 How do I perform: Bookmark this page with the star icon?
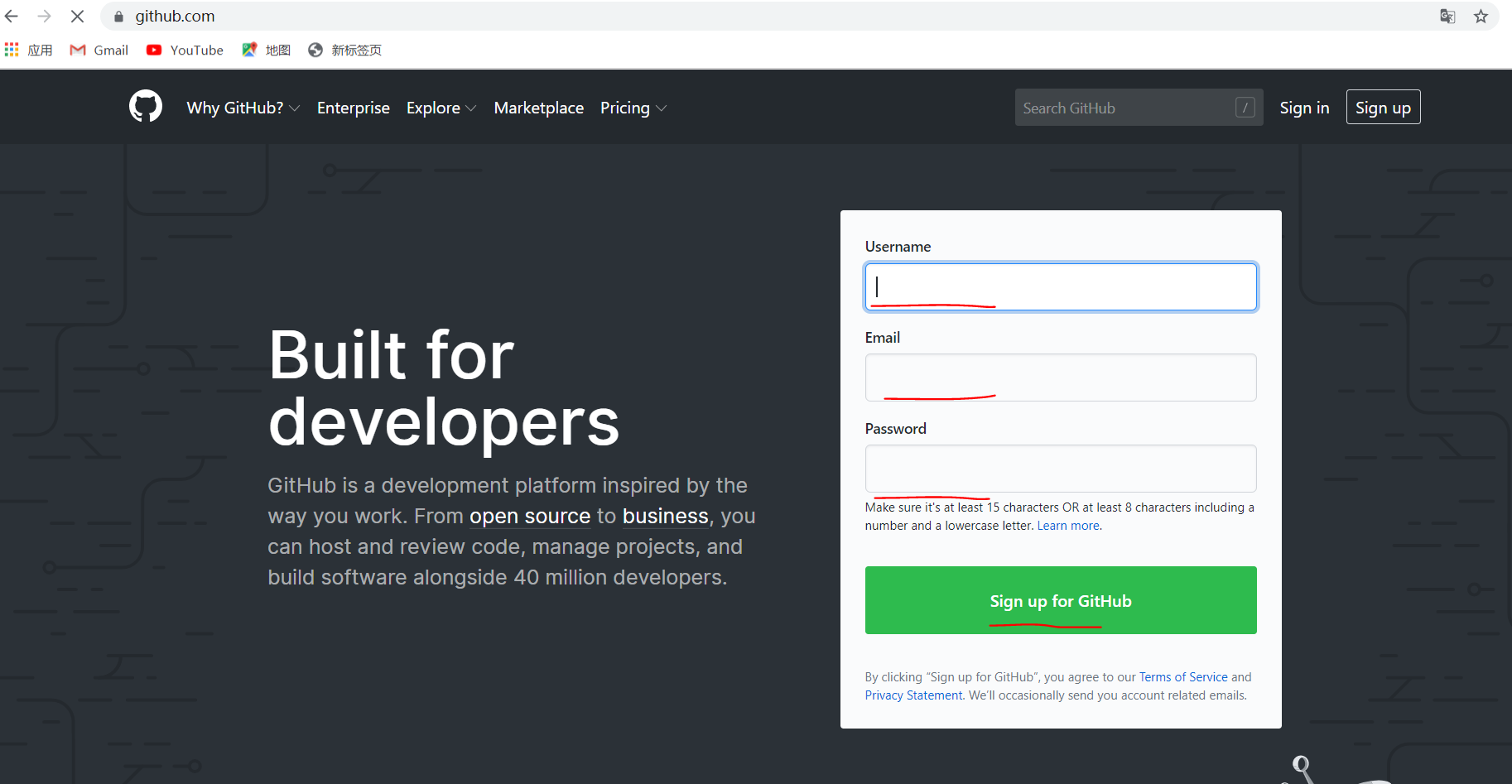tap(1481, 17)
